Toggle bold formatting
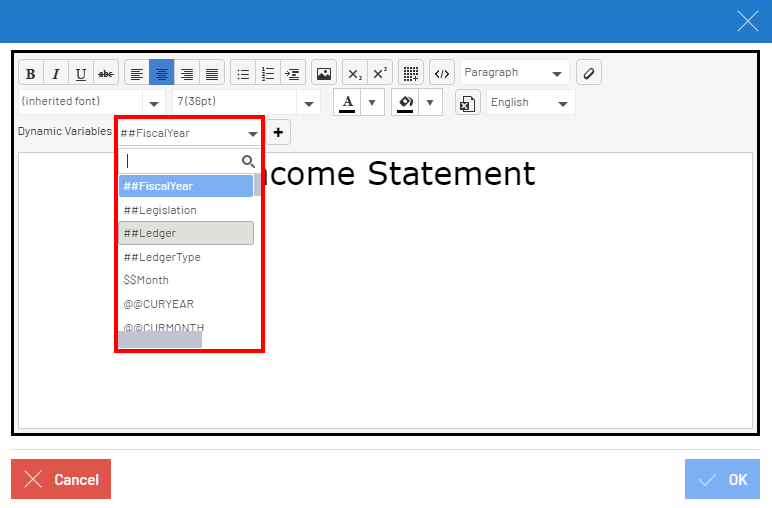 [31, 73]
